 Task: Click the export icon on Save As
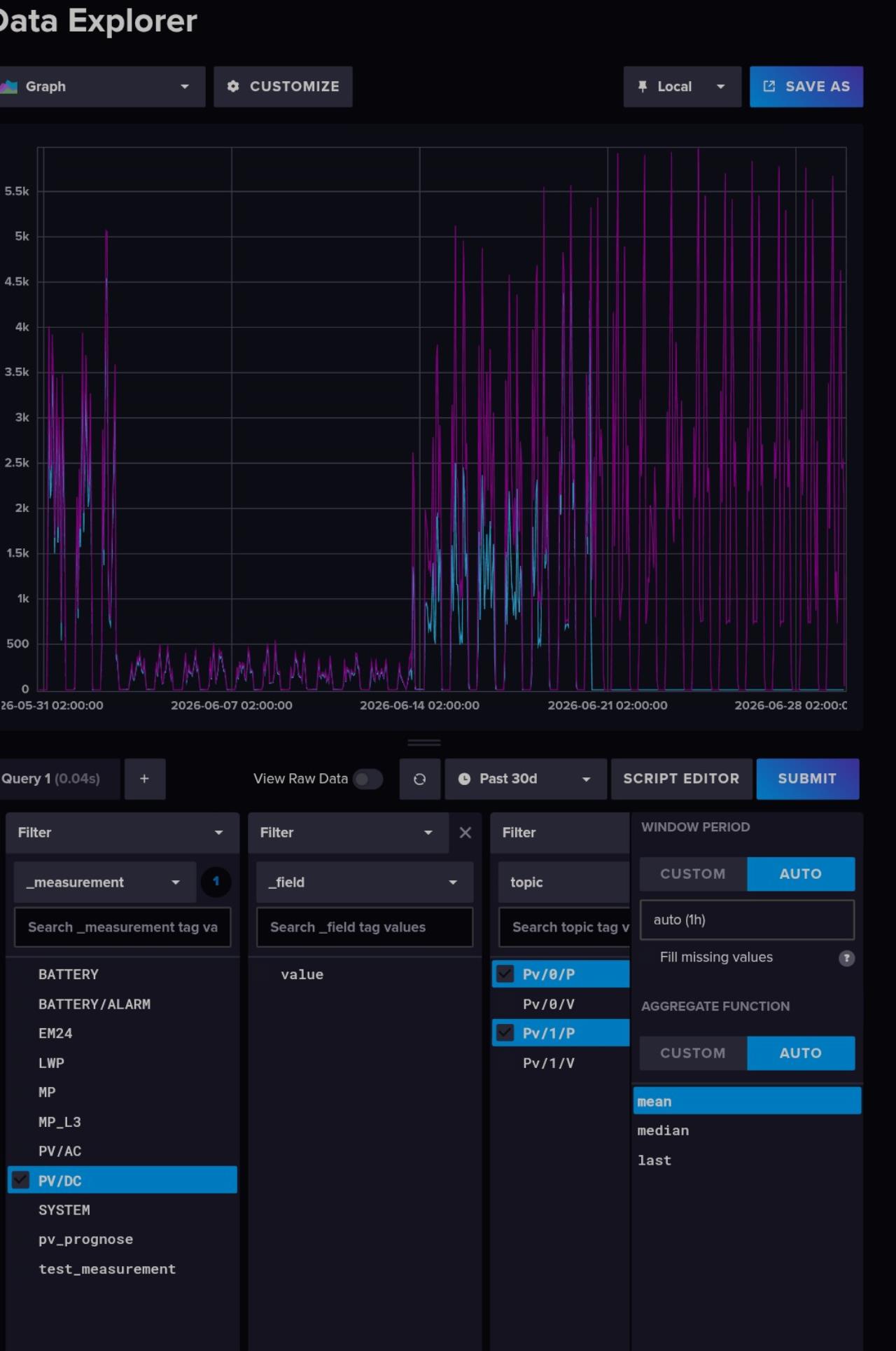pyautogui.click(x=769, y=86)
